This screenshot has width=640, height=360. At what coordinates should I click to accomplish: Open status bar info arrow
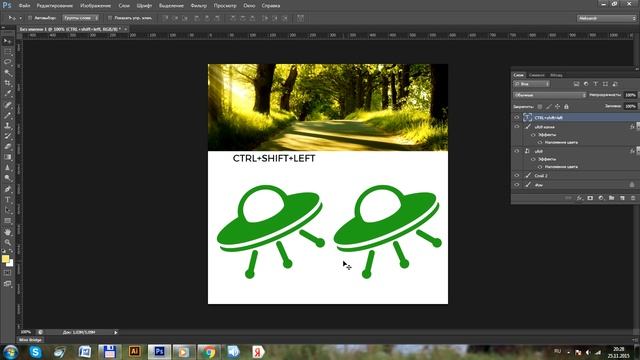click(116, 332)
